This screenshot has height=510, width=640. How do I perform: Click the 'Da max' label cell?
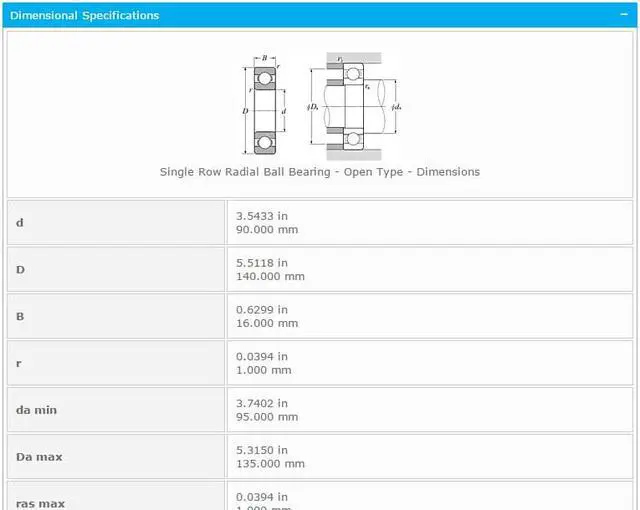(x=116, y=457)
